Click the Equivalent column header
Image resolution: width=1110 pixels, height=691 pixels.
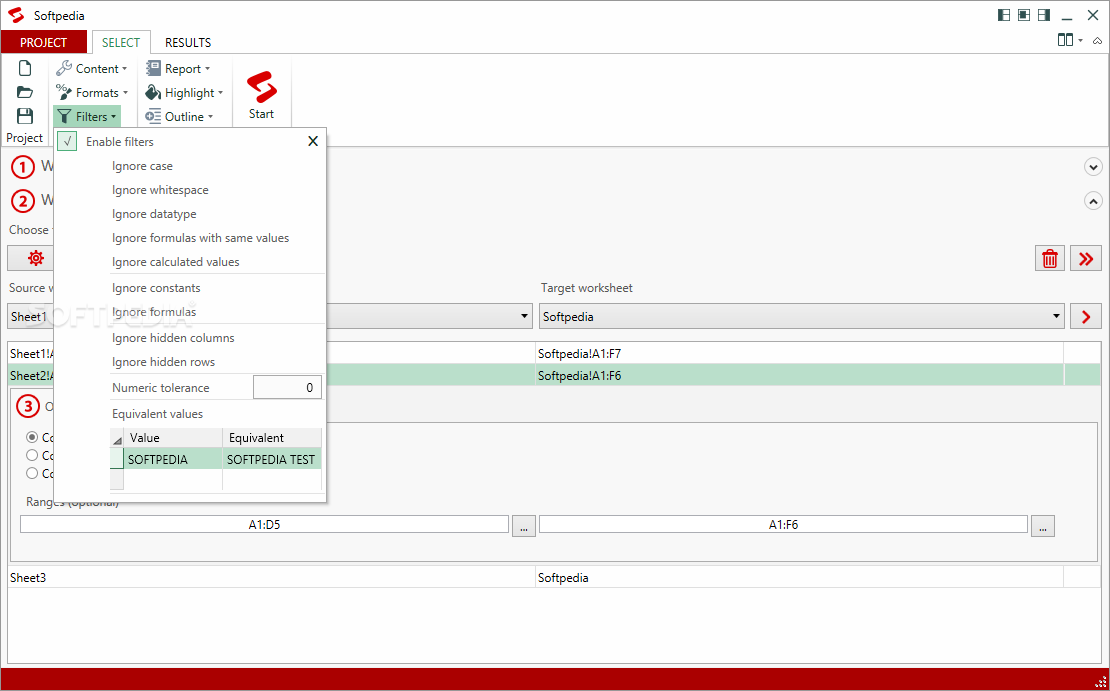pos(272,438)
